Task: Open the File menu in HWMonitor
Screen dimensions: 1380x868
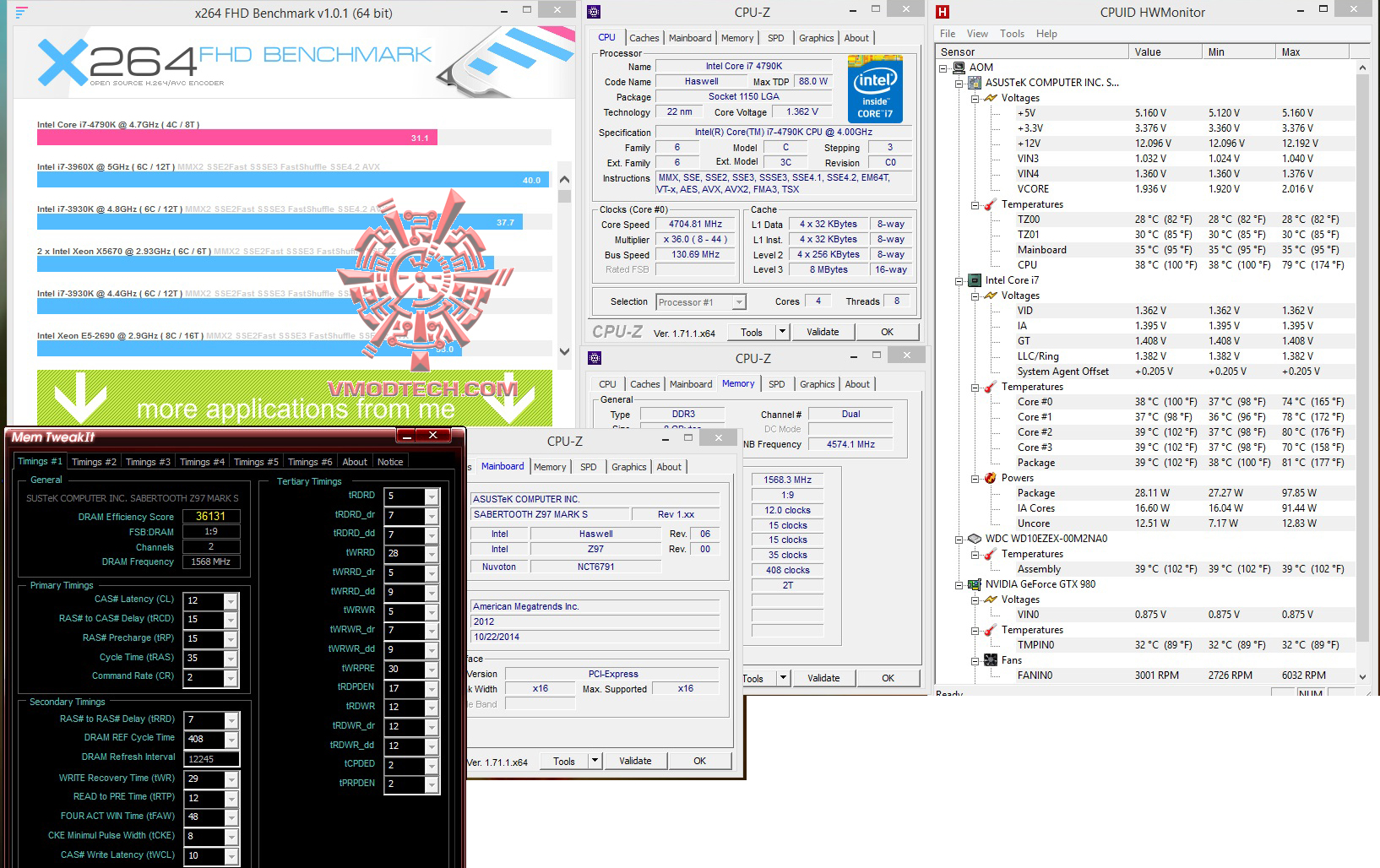Action: pyautogui.click(x=948, y=34)
